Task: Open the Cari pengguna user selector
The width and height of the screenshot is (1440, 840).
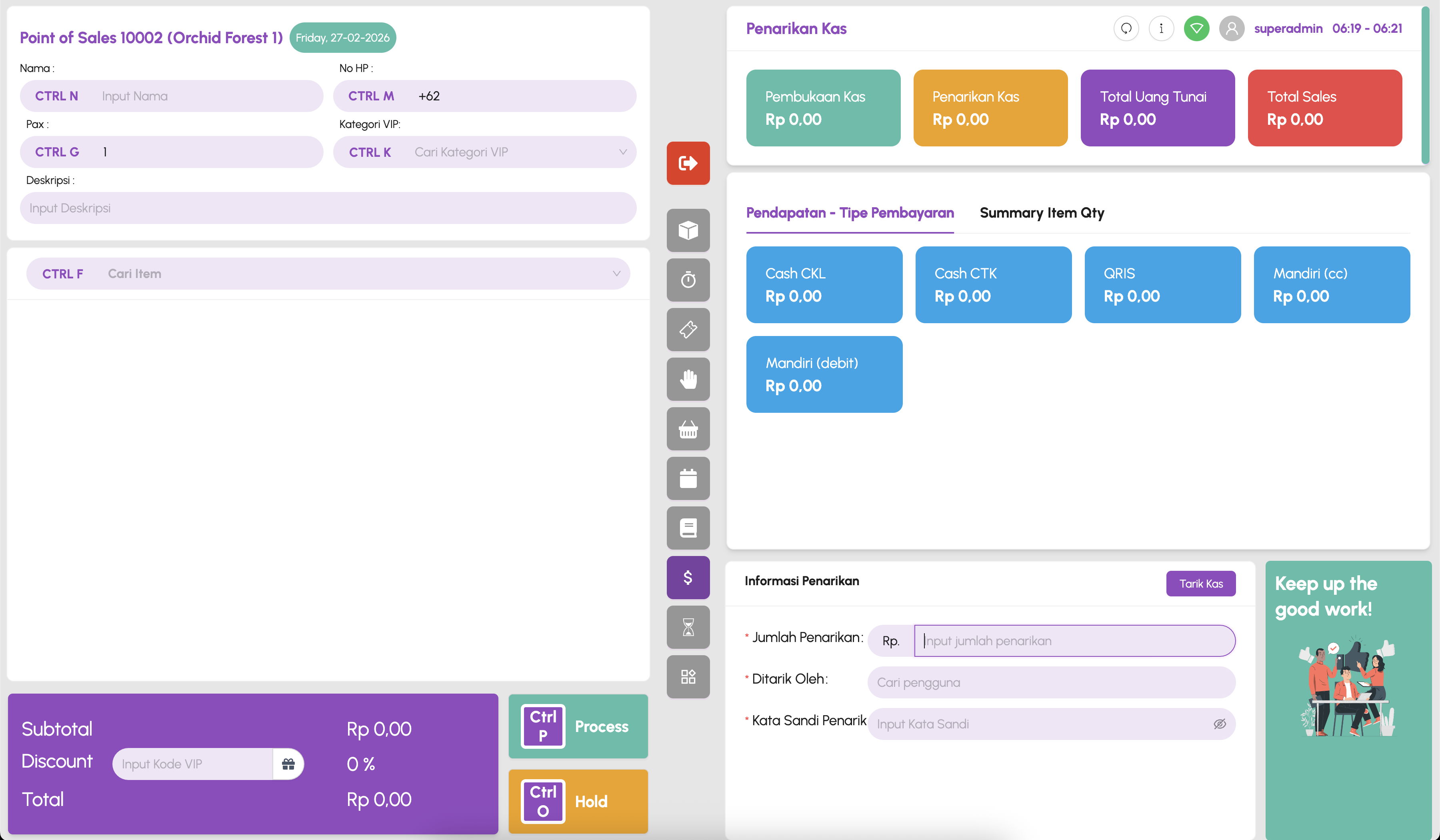Action: click(x=1051, y=682)
